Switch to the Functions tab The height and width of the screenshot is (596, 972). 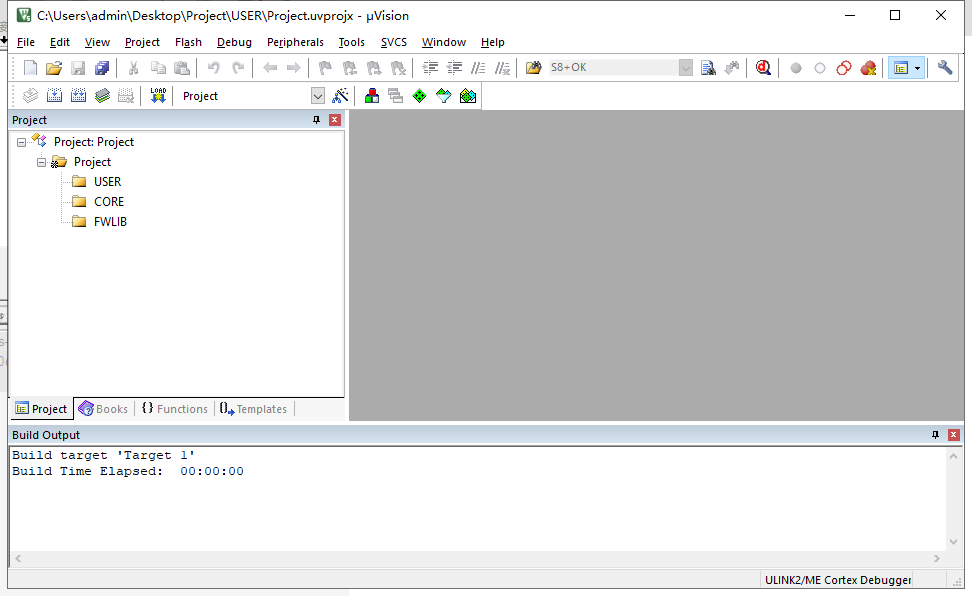[x=175, y=409]
